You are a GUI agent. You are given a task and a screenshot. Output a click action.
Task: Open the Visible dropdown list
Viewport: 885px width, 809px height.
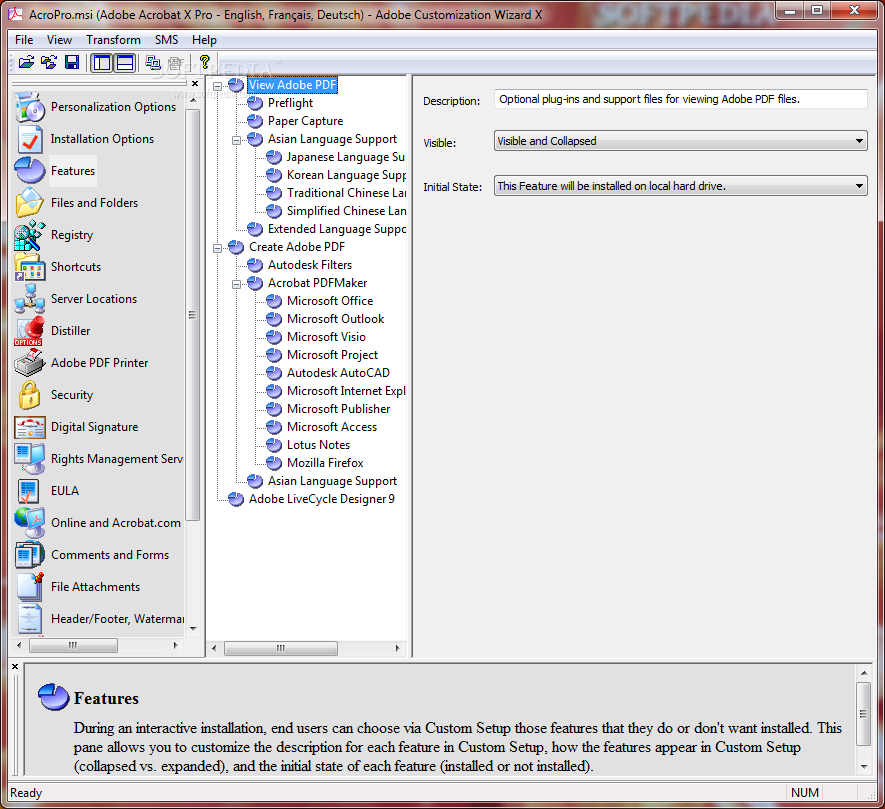click(681, 141)
